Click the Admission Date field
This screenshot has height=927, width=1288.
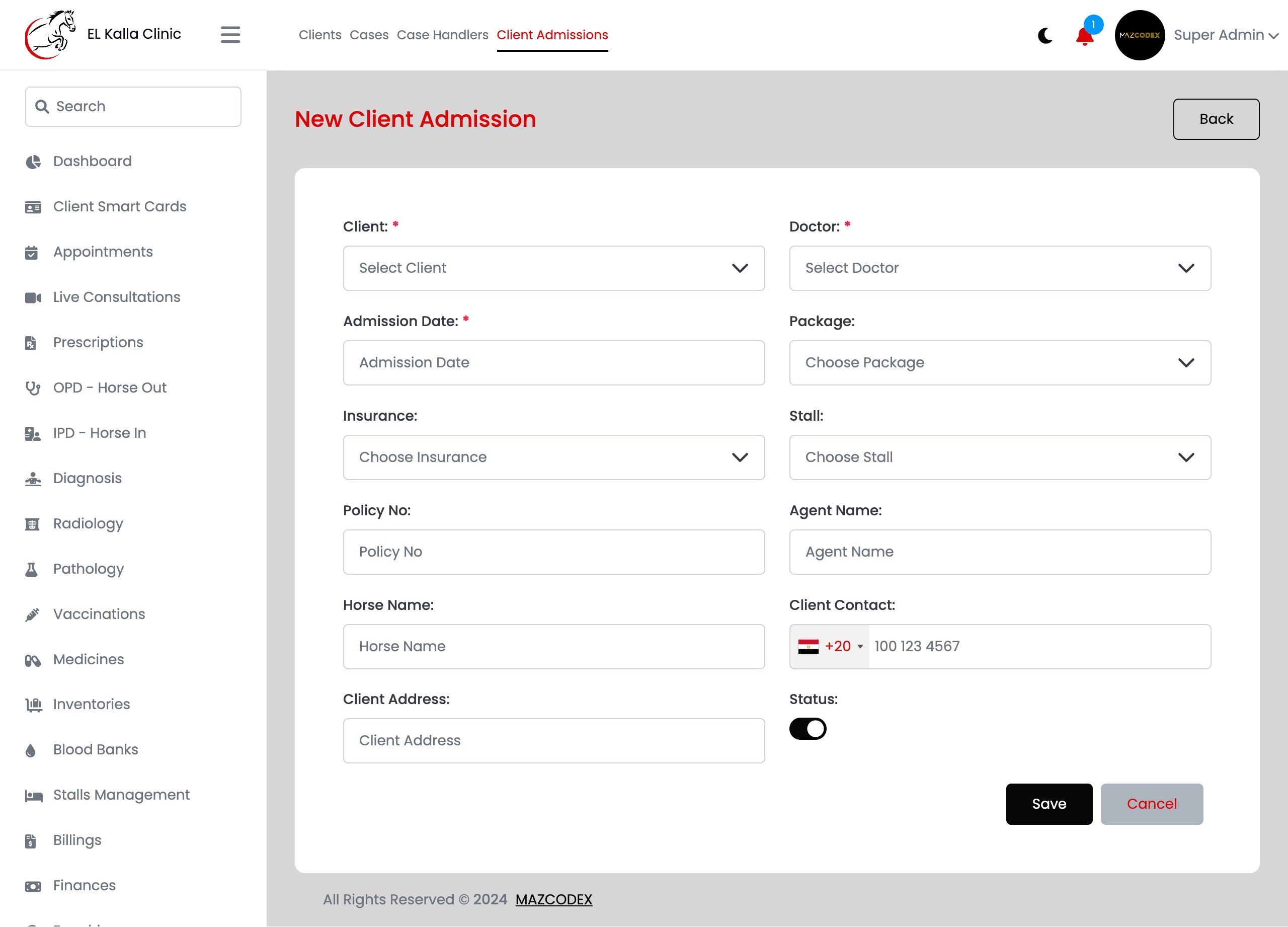point(554,363)
